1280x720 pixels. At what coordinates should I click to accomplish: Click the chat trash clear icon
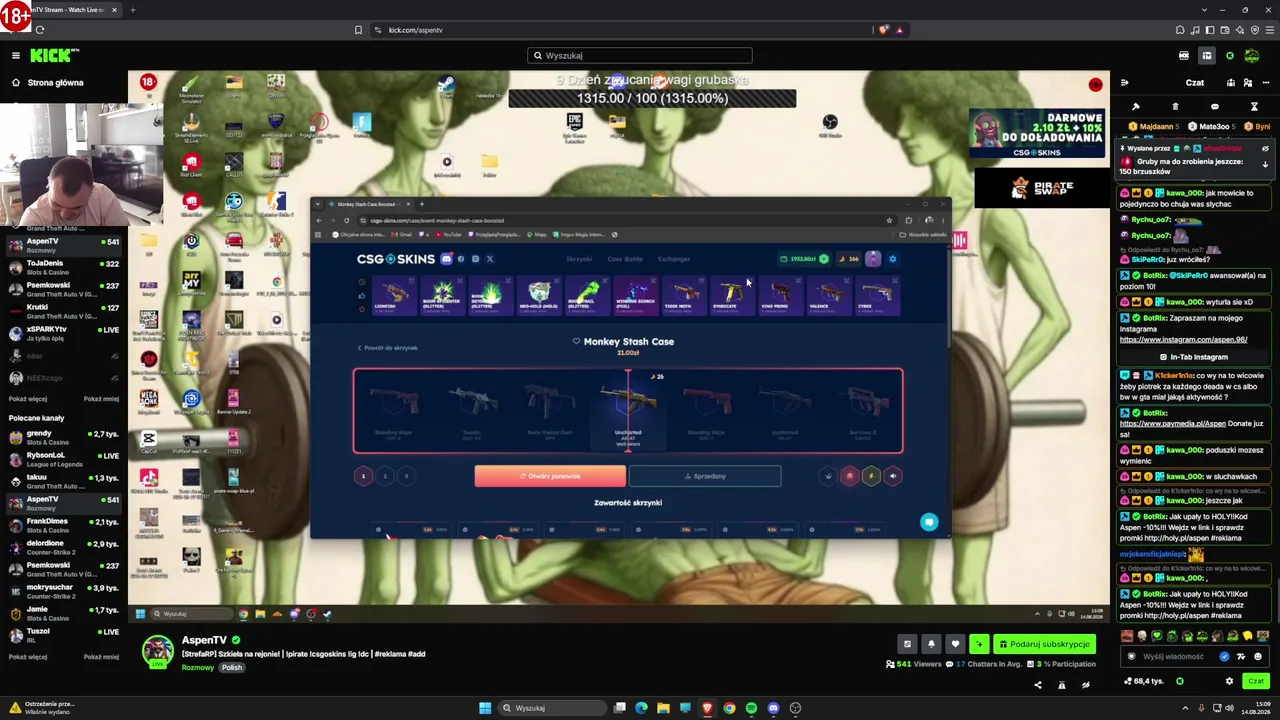1175,107
